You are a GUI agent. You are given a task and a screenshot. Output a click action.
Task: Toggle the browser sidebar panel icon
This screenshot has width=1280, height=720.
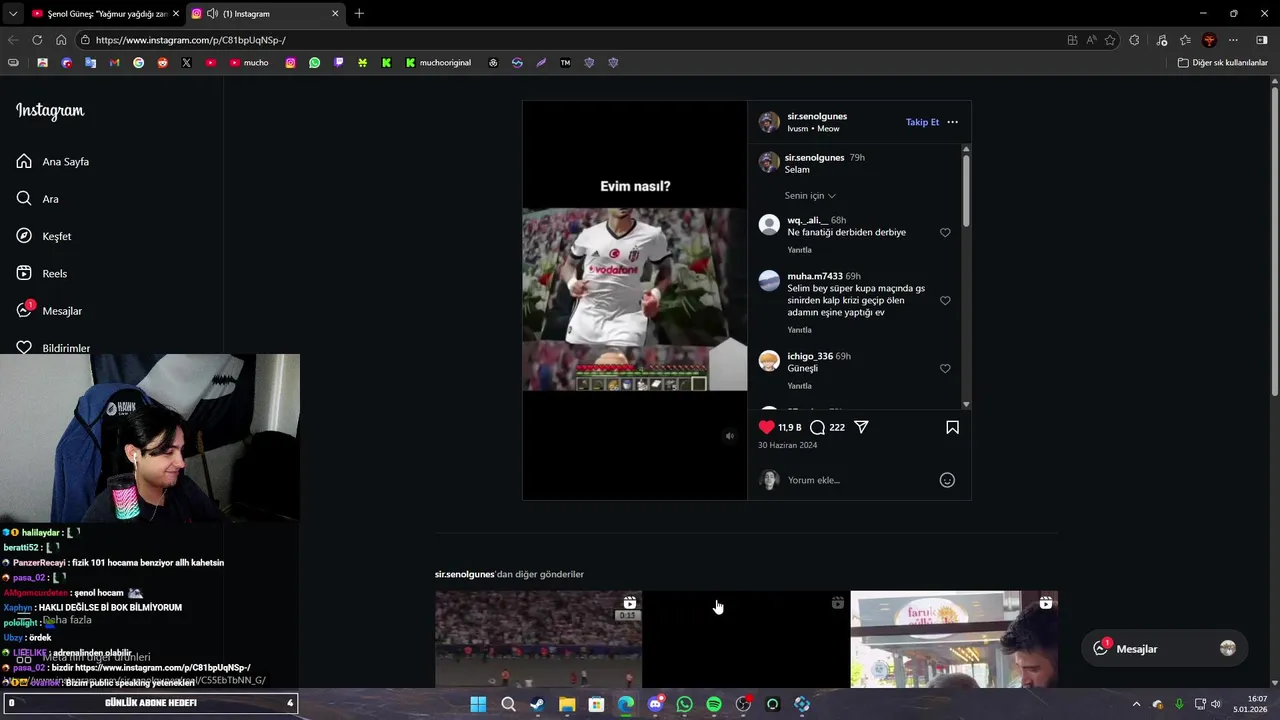coord(1261,40)
